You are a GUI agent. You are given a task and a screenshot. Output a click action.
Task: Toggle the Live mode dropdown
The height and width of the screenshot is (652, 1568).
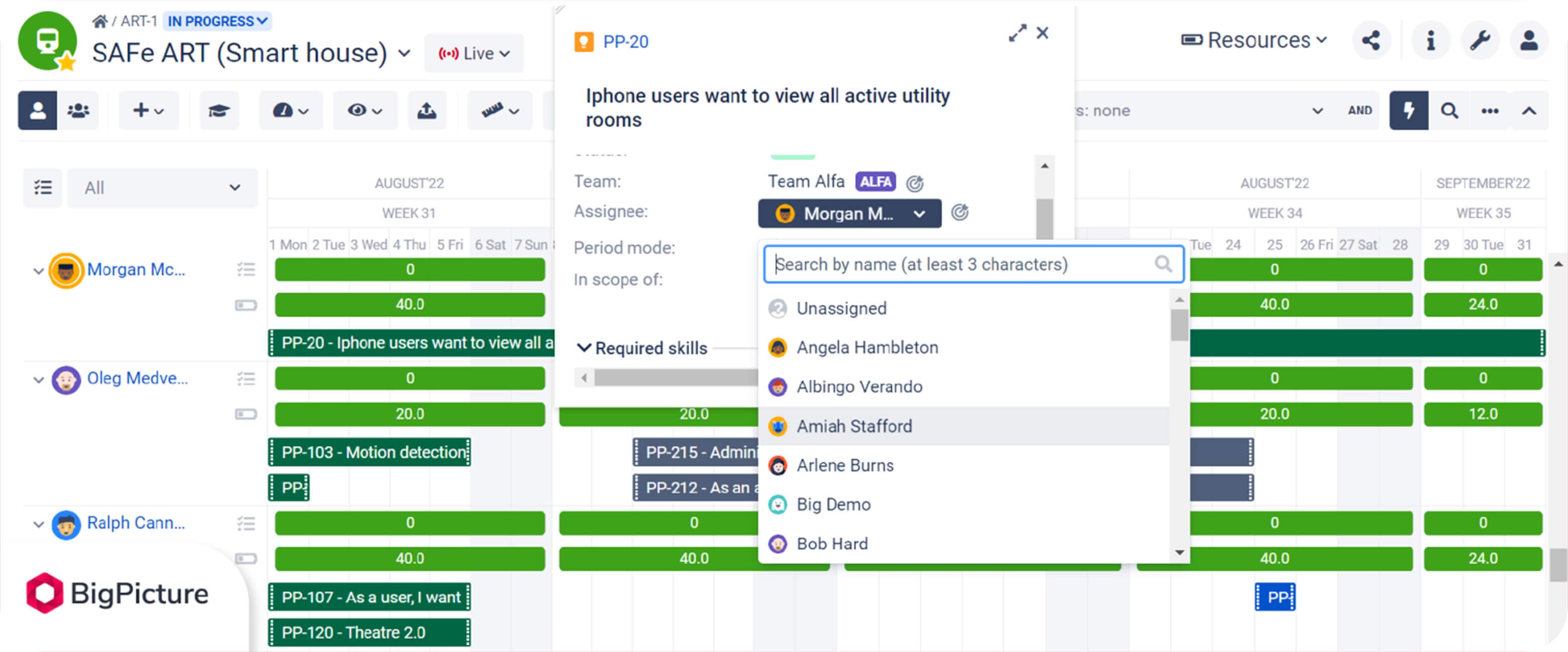[473, 54]
